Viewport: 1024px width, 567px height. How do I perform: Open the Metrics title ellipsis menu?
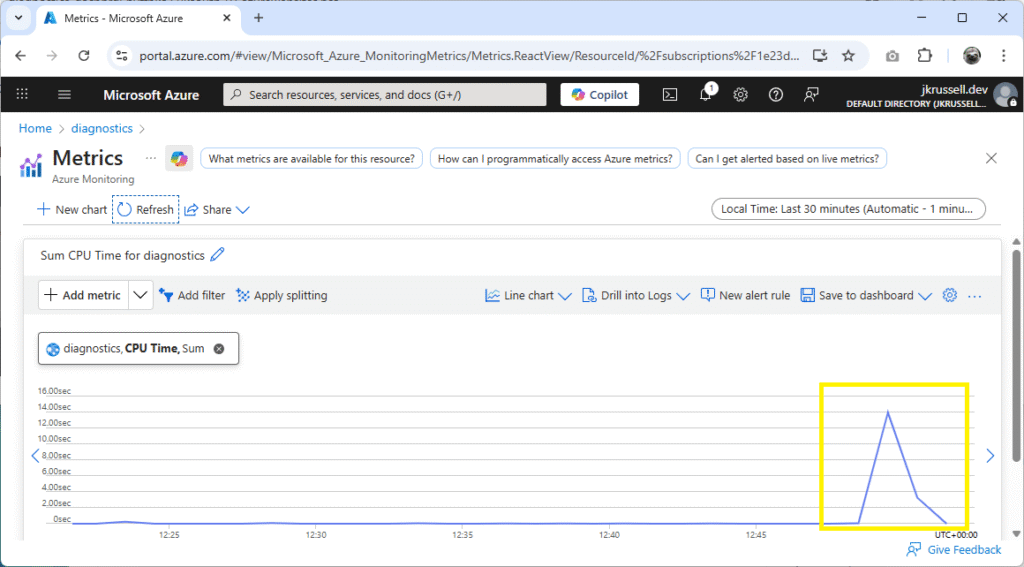[x=151, y=158]
